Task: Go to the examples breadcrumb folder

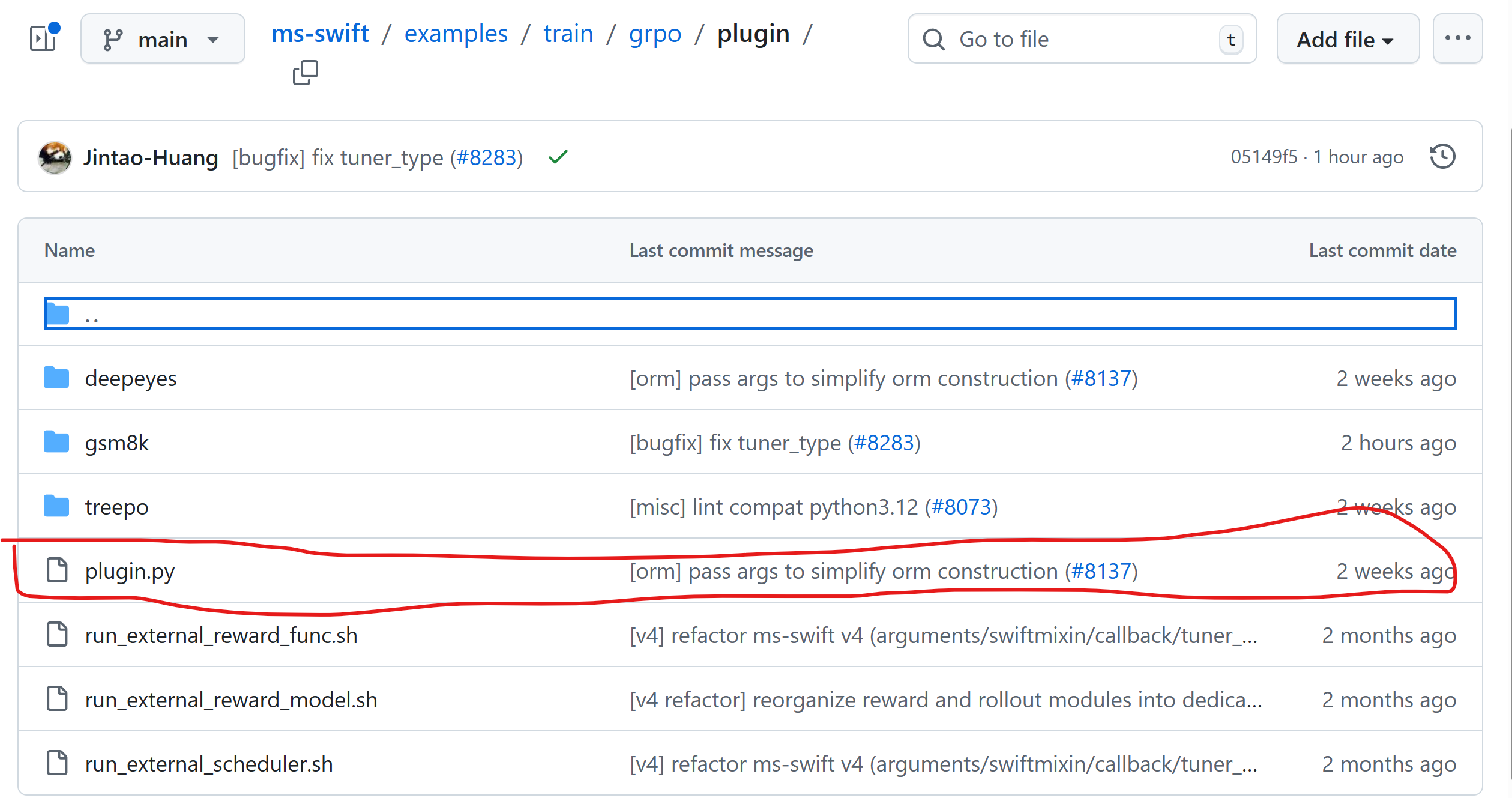Action: (x=456, y=34)
